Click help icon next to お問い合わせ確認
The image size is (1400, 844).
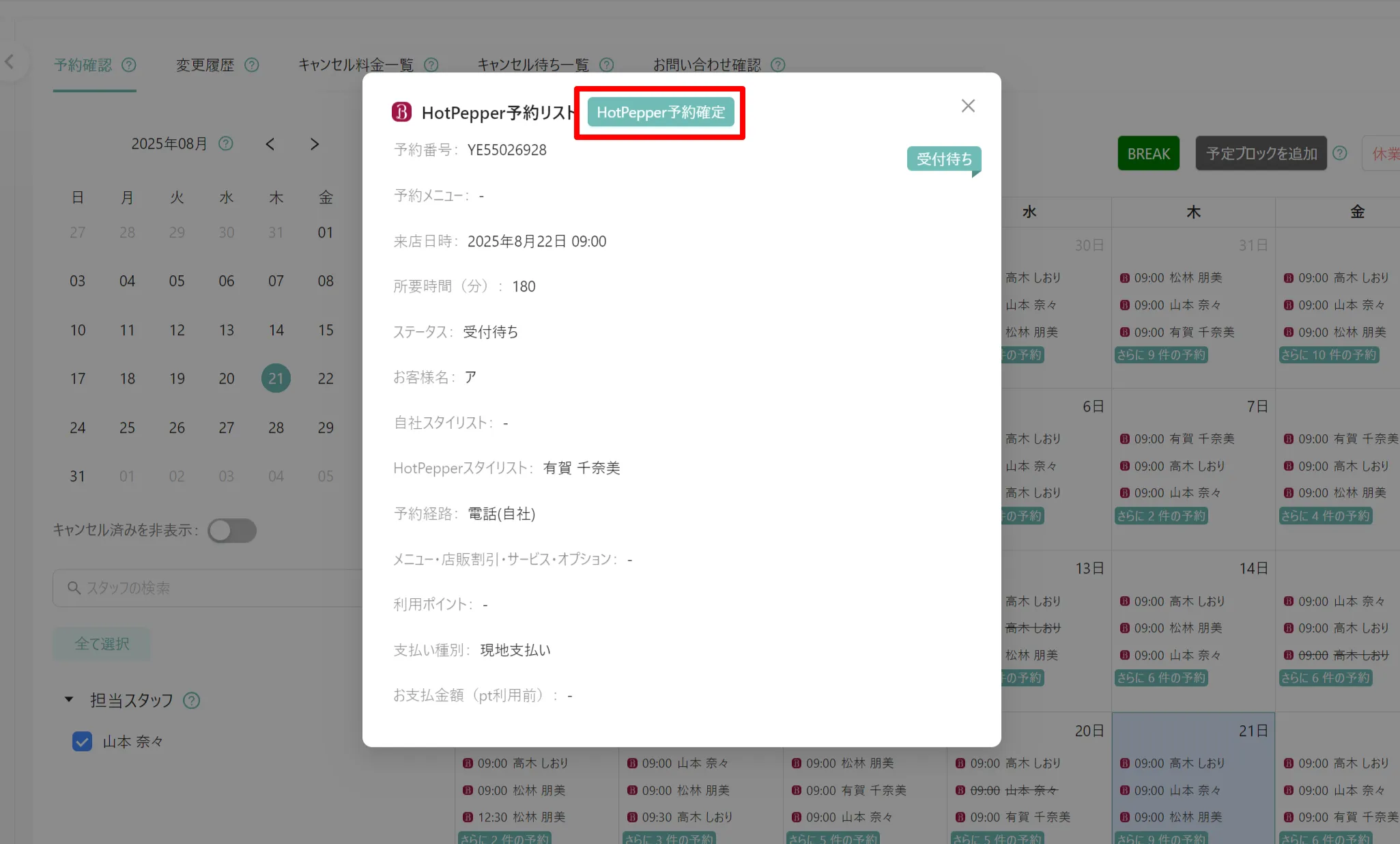pos(777,65)
